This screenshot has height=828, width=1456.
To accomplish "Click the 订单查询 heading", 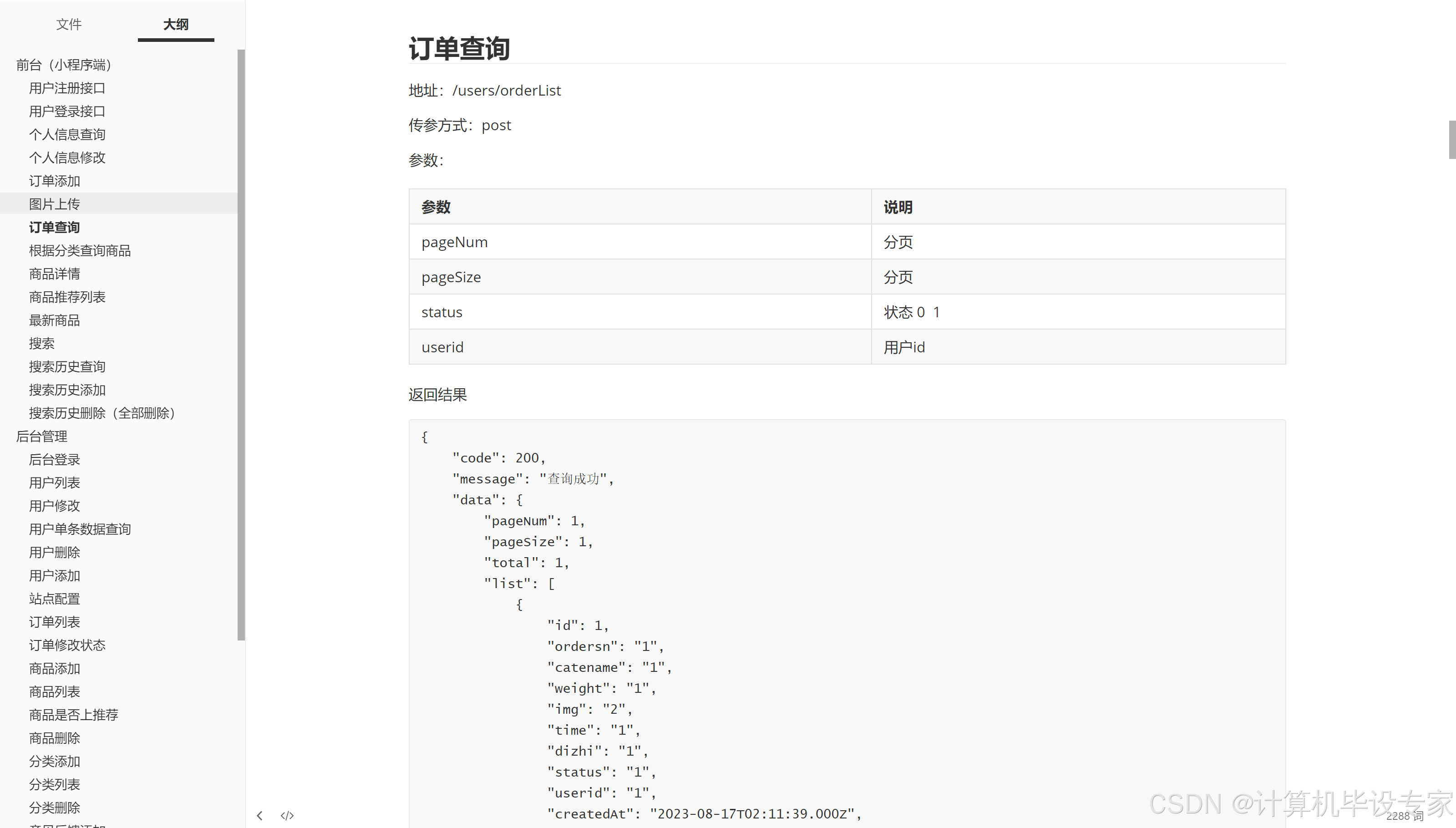I will tap(459, 48).
